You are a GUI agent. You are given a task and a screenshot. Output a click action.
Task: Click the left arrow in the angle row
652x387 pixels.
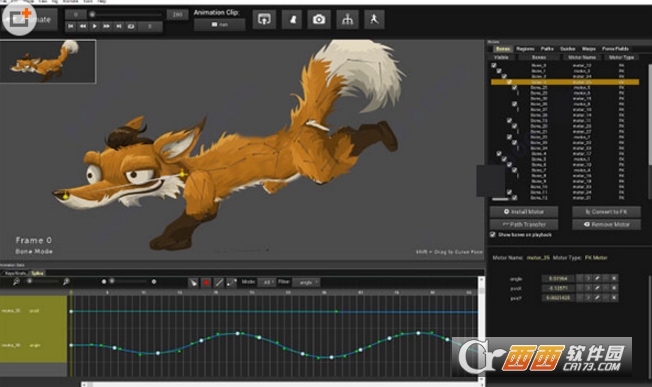point(580,278)
